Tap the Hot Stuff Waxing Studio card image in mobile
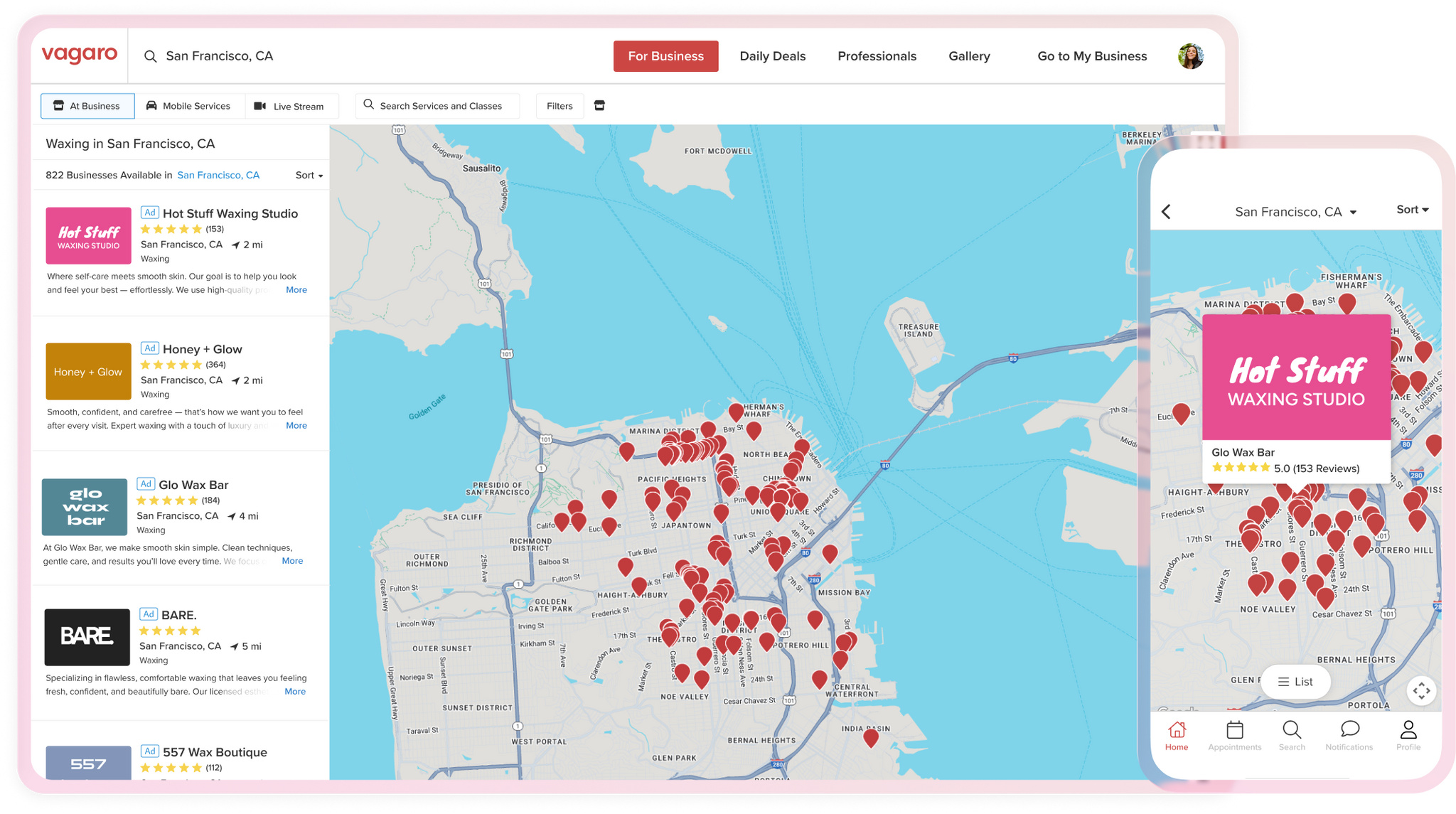1456x814 pixels. pyautogui.click(x=1296, y=377)
